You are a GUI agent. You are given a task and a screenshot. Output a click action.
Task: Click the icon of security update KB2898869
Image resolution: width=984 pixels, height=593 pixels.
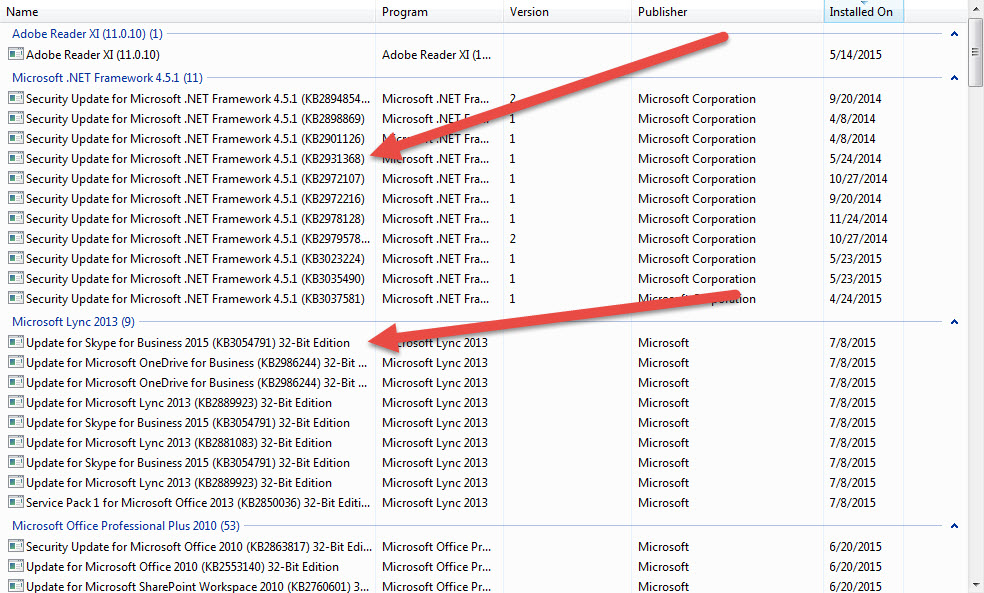(16, 118)
